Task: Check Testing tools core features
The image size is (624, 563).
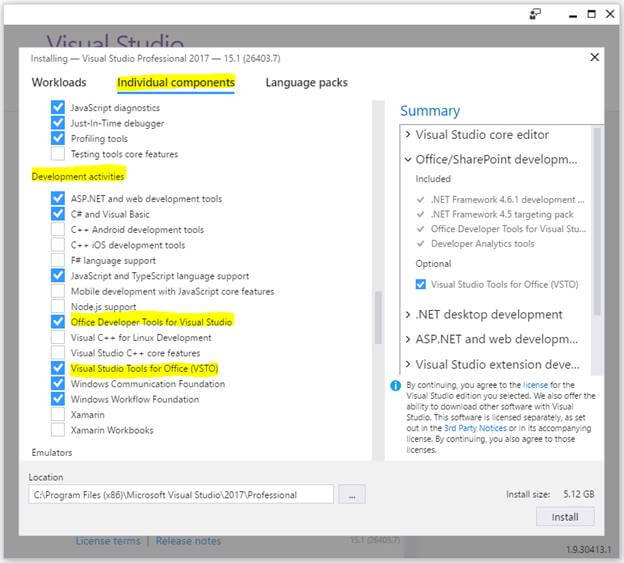Action: 58,154
